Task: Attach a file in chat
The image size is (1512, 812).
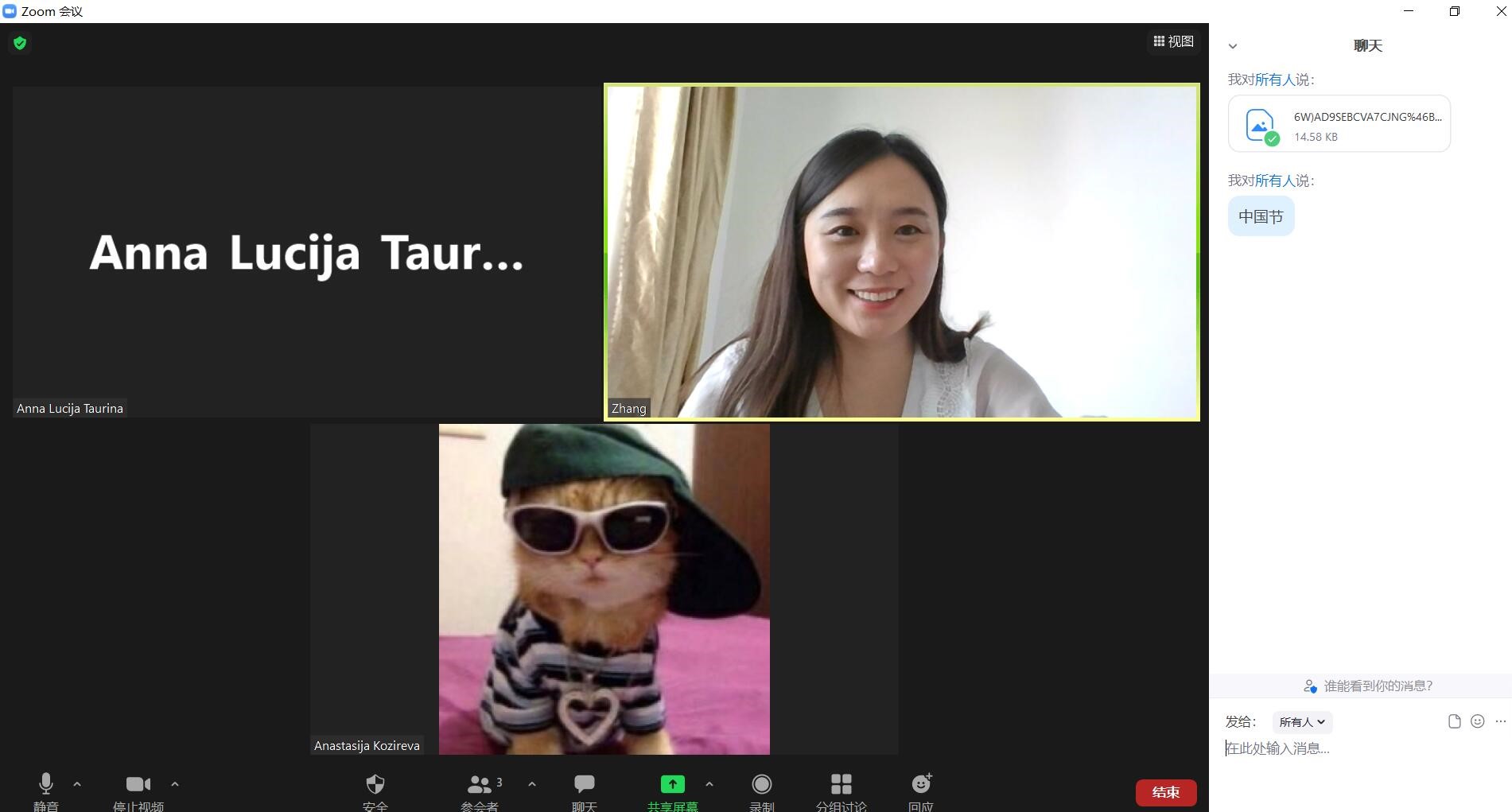Action: [x=1454, y=721]
